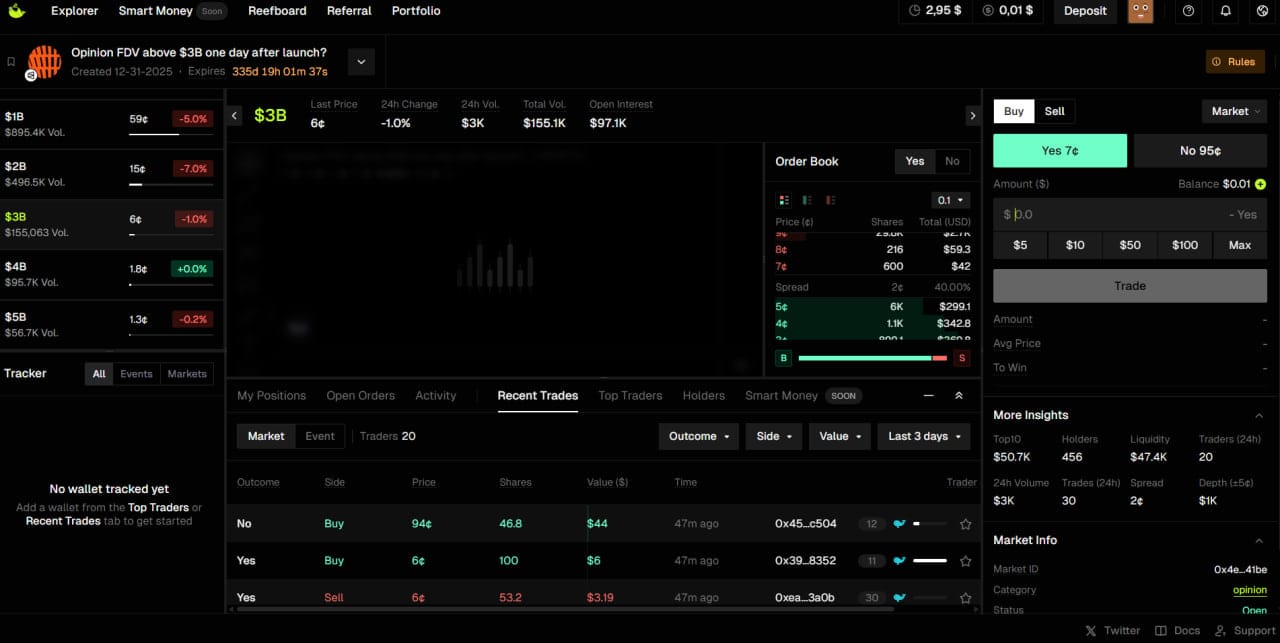Select the No 95¢ outcome option
This screenshot has width=1280, height=643.
(1200, 150)
